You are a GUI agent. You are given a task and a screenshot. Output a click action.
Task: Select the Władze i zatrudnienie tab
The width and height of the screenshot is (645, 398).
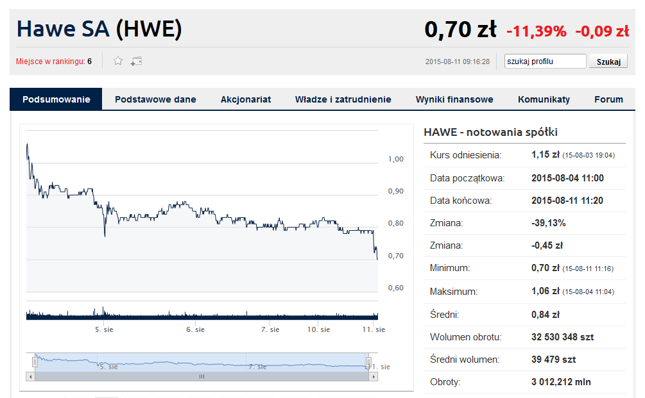click(343, 99)
